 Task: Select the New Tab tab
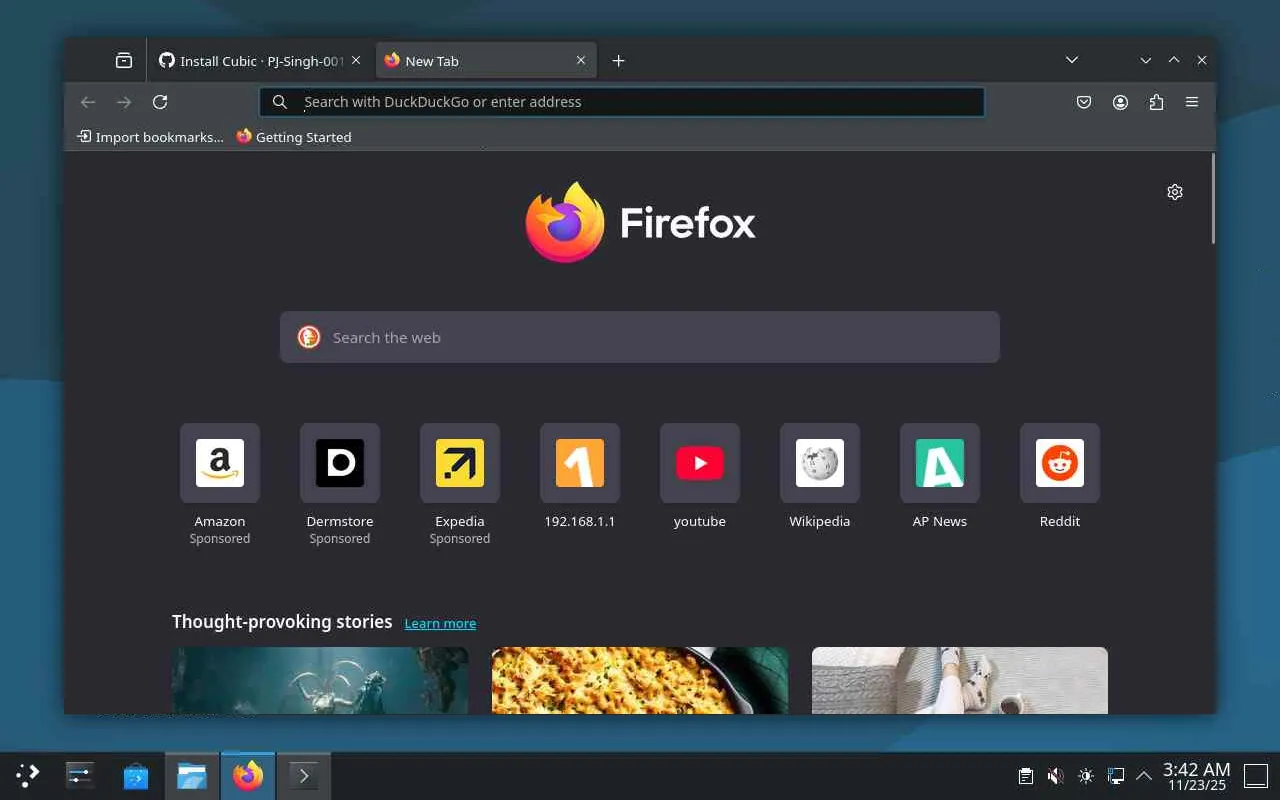486,61
